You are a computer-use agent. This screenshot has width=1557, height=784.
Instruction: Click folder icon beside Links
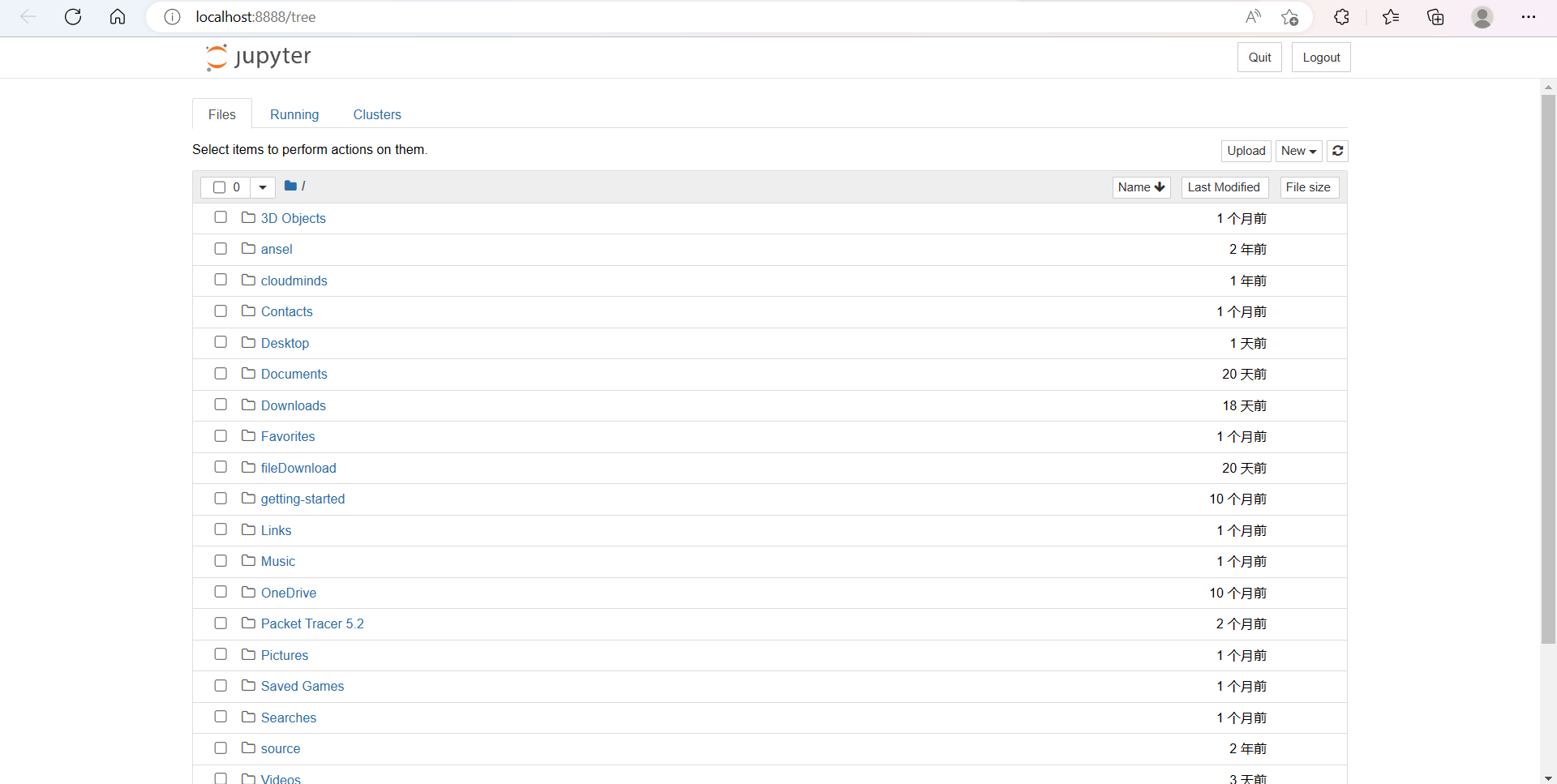tap(248, 529)
